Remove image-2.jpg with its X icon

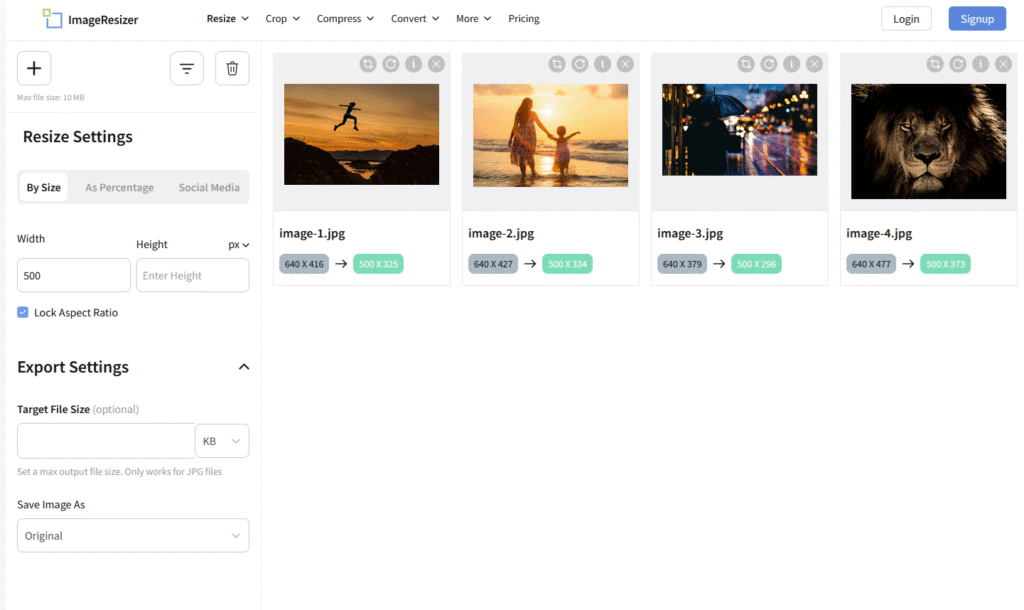tap(625, 63)
